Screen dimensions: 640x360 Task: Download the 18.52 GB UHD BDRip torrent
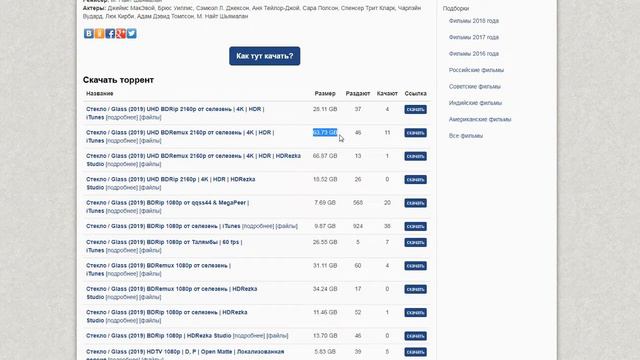(416, 180)
